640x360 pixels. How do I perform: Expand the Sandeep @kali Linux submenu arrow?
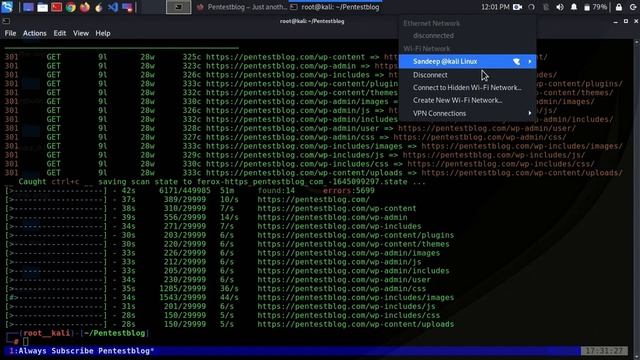[530, 62]
